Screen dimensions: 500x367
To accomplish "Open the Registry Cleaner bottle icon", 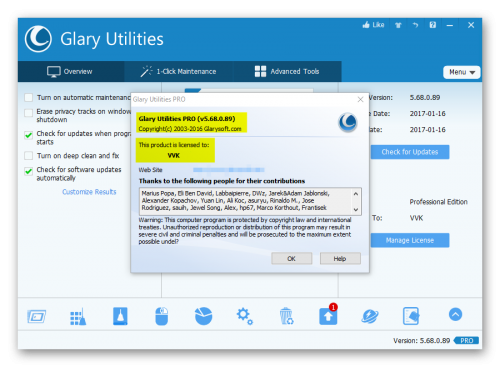I will click(120, 316).
